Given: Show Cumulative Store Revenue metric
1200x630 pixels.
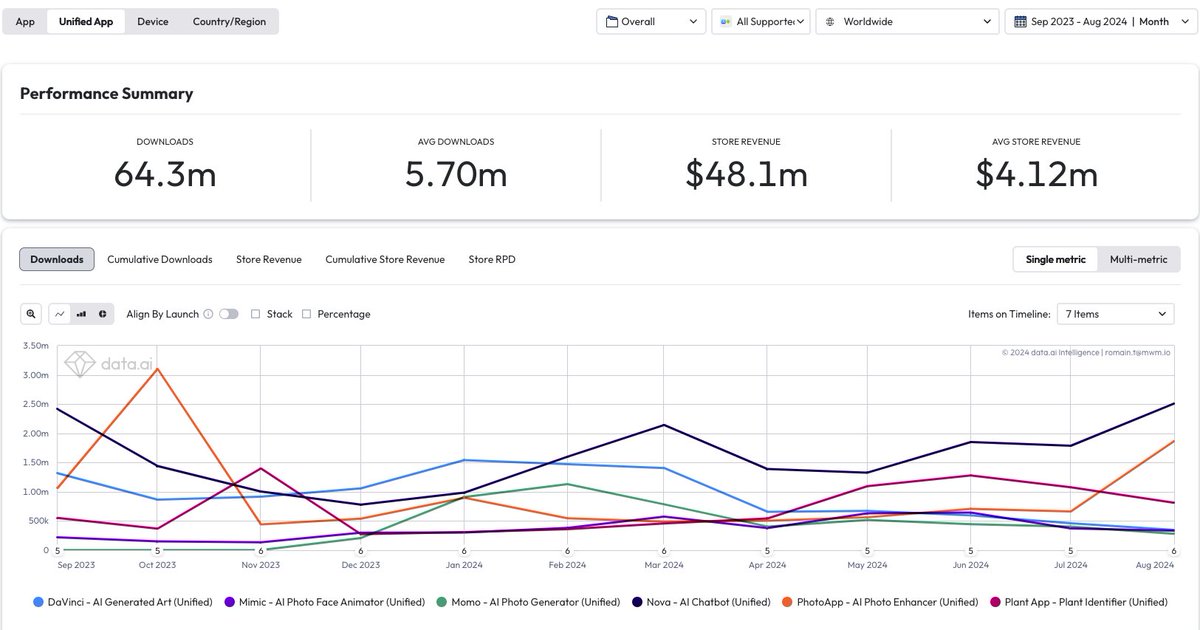Looking at the screenshot, I should point(385,259).
